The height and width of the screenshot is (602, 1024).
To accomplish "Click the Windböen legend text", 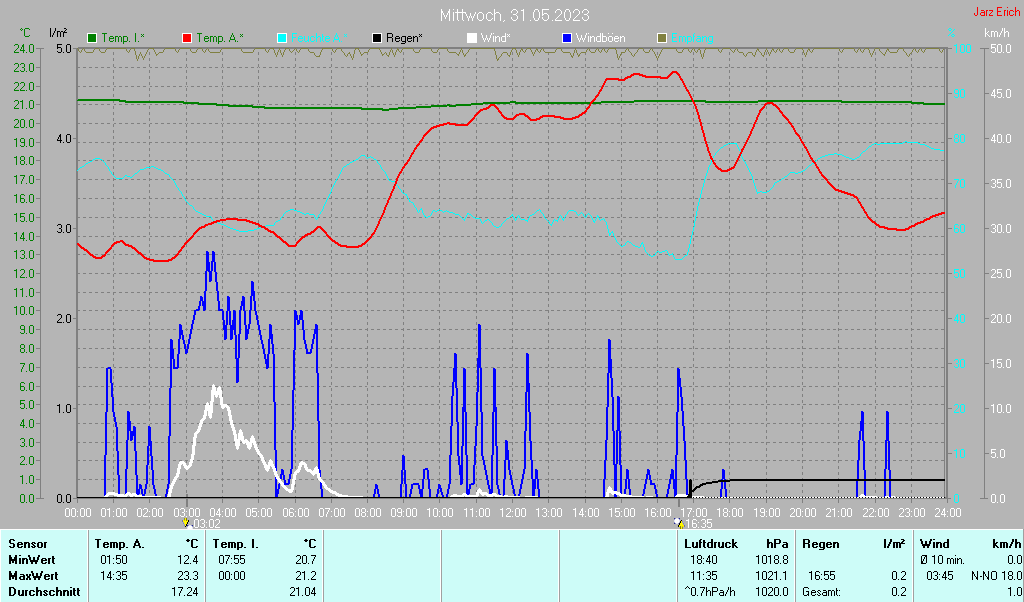I will 601,38.
